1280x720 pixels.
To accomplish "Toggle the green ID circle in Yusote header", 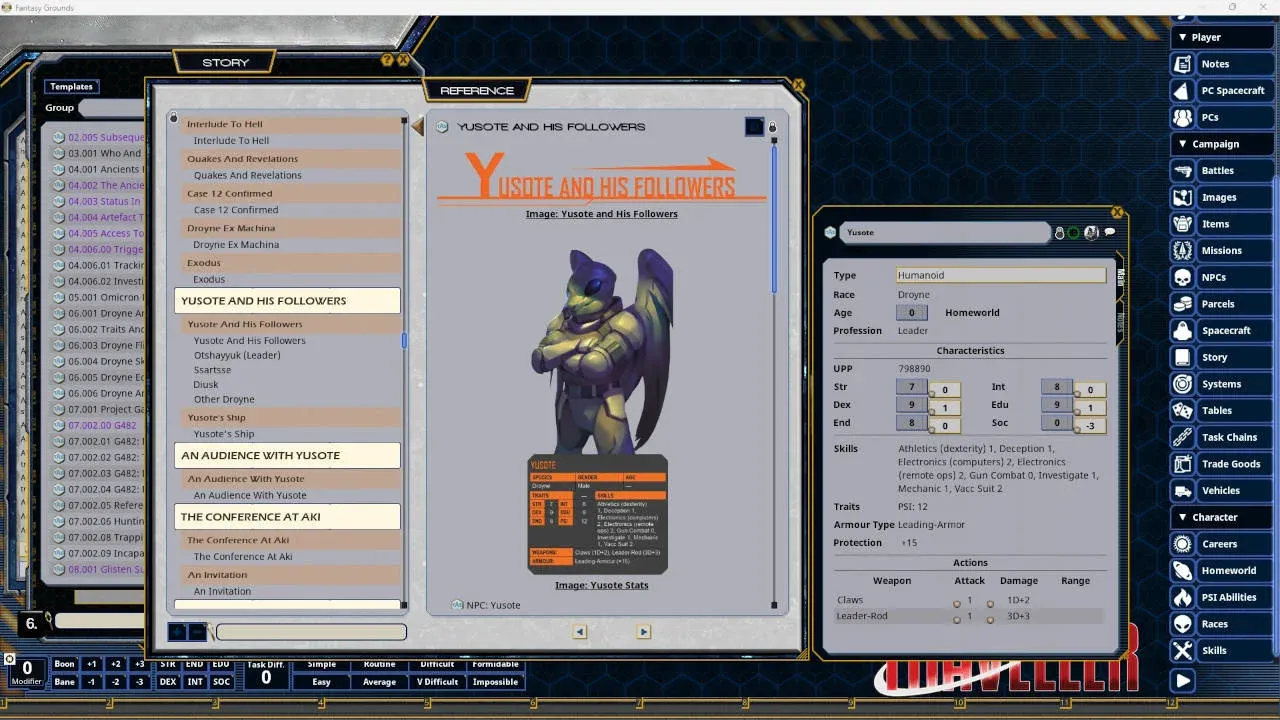I will point(1074,233).
